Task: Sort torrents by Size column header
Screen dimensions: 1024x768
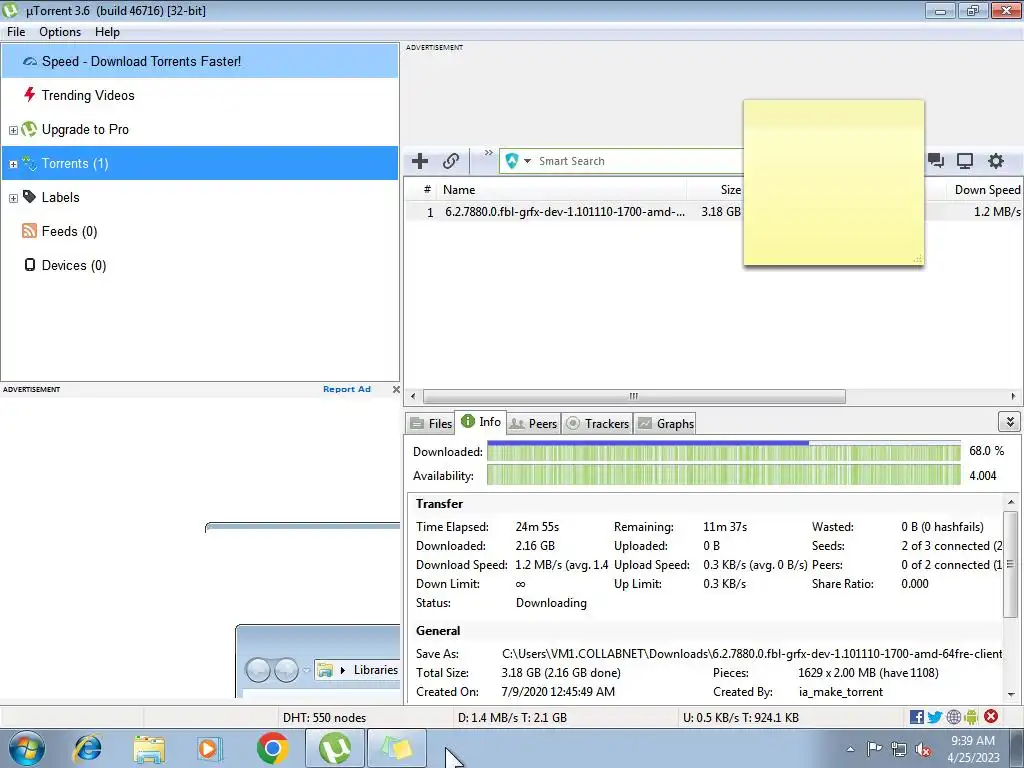Action: coord(715,190)
